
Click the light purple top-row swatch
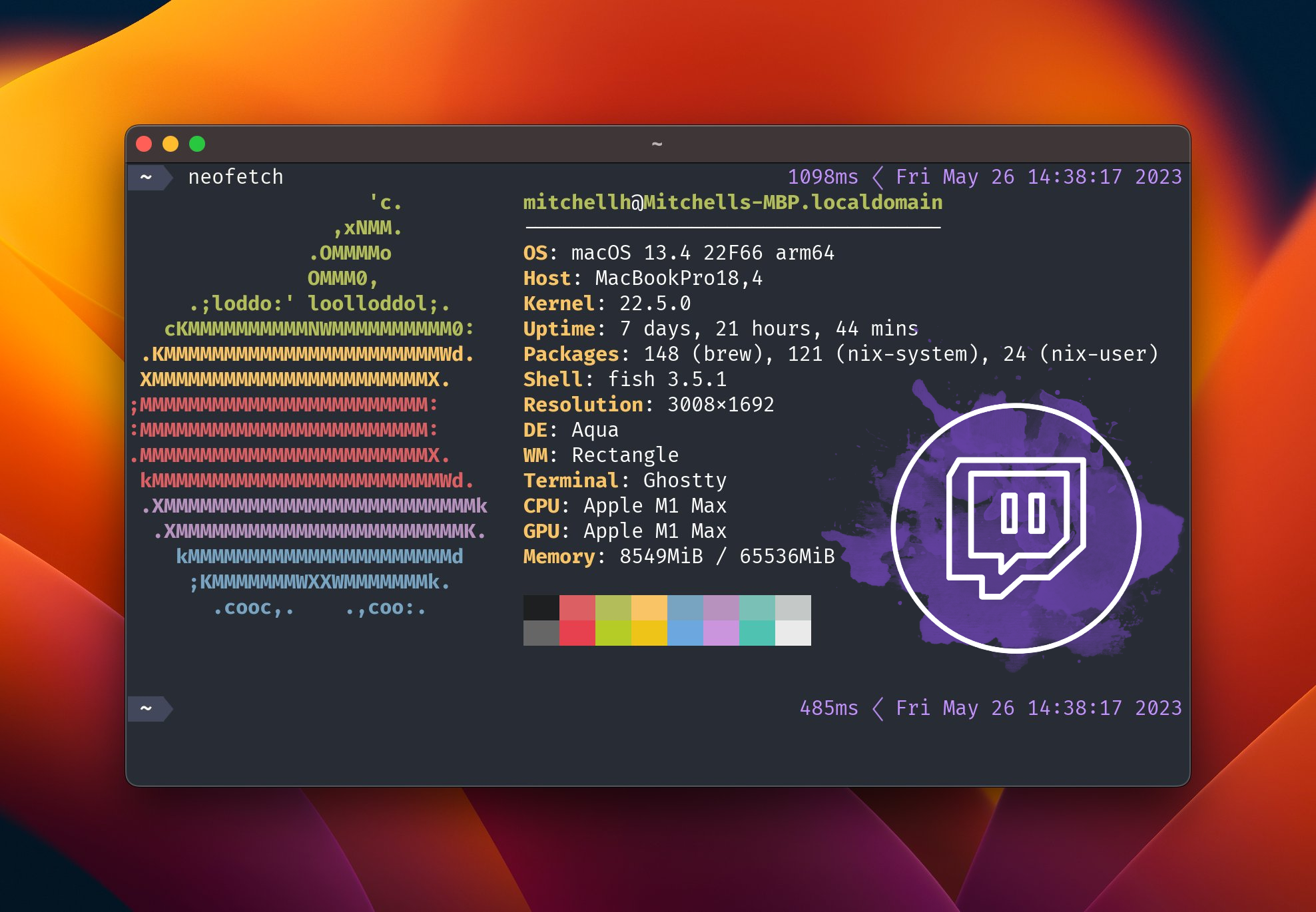point(721,608)
